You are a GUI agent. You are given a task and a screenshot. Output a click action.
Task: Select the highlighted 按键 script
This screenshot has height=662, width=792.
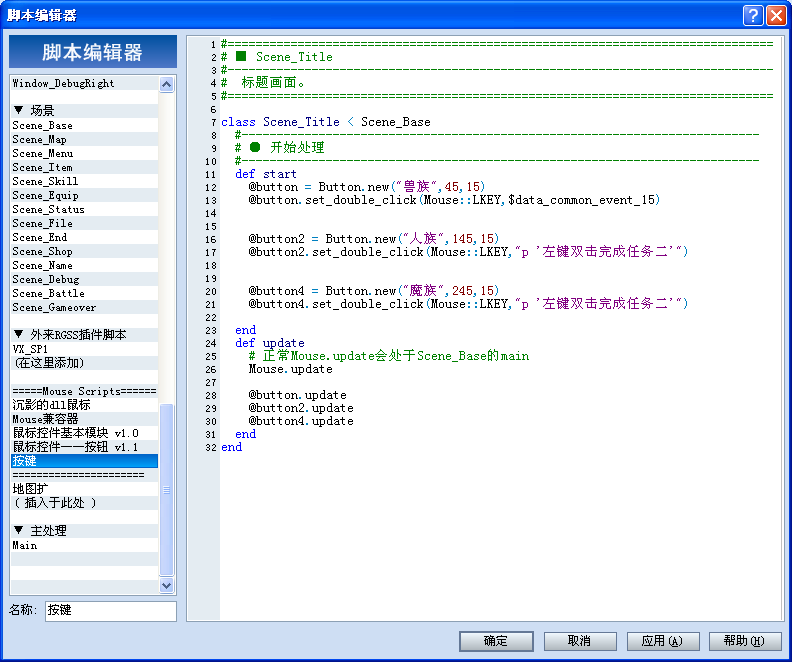tap(84, 461)
